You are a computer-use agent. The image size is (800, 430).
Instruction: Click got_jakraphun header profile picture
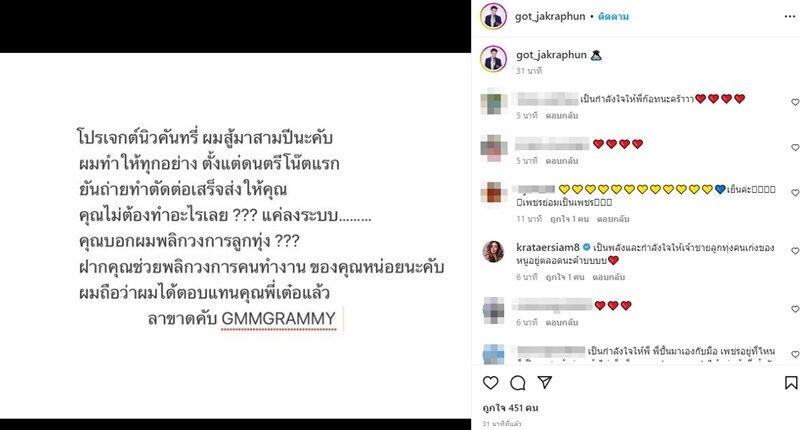pos(493,16)
